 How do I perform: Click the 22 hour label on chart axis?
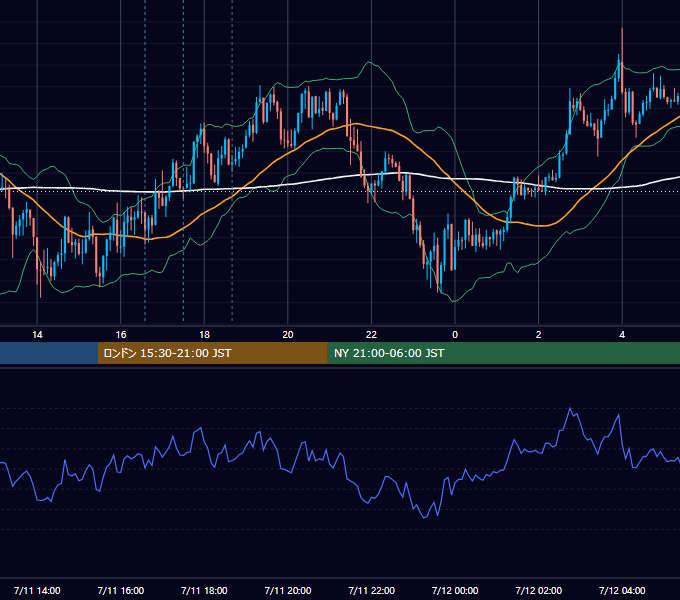point(371,335)
